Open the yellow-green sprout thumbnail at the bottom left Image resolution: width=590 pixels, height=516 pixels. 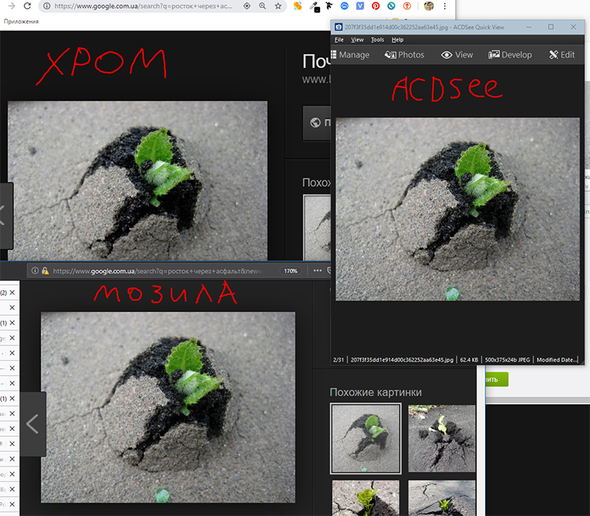coord(366,498)
